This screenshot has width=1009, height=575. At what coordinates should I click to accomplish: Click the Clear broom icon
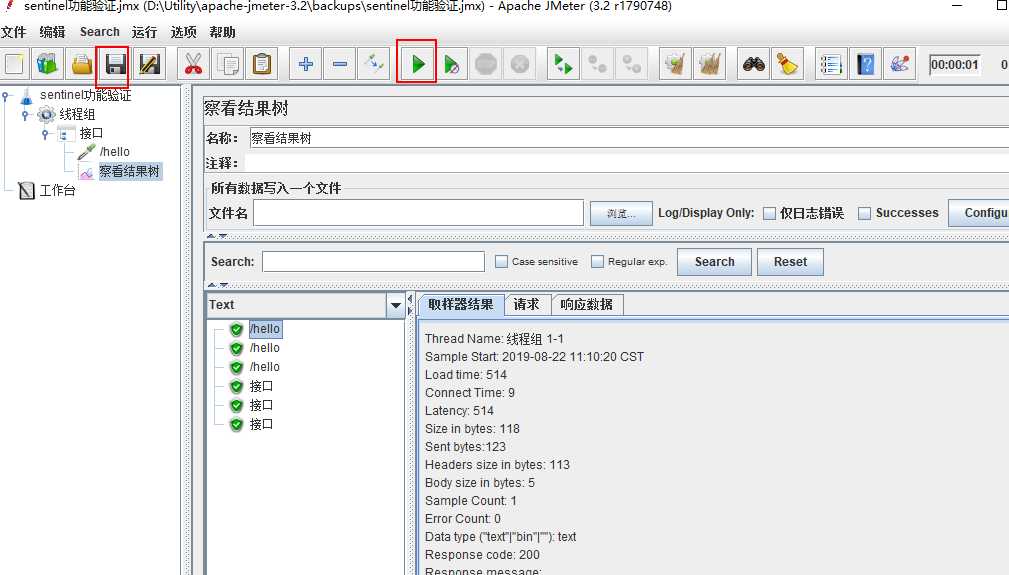click(675, 64)
